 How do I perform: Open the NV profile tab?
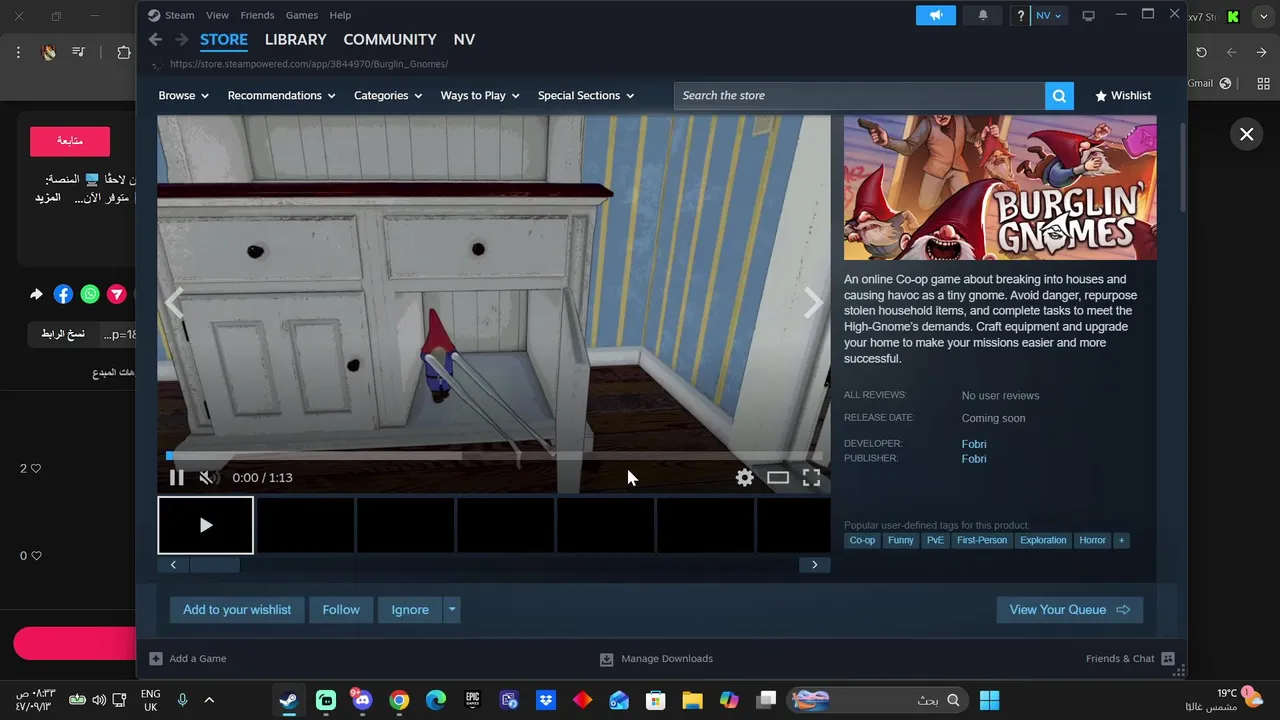pos(464,39)
